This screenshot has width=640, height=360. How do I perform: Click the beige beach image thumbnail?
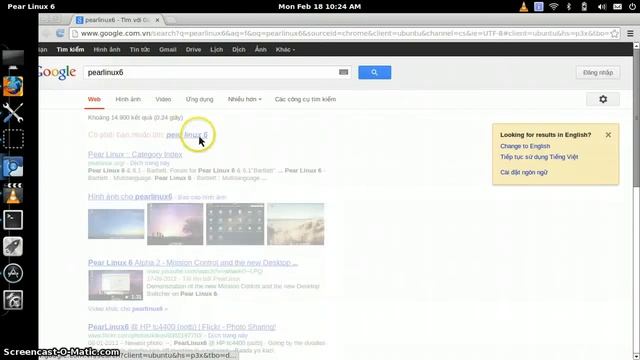point(296,224)
